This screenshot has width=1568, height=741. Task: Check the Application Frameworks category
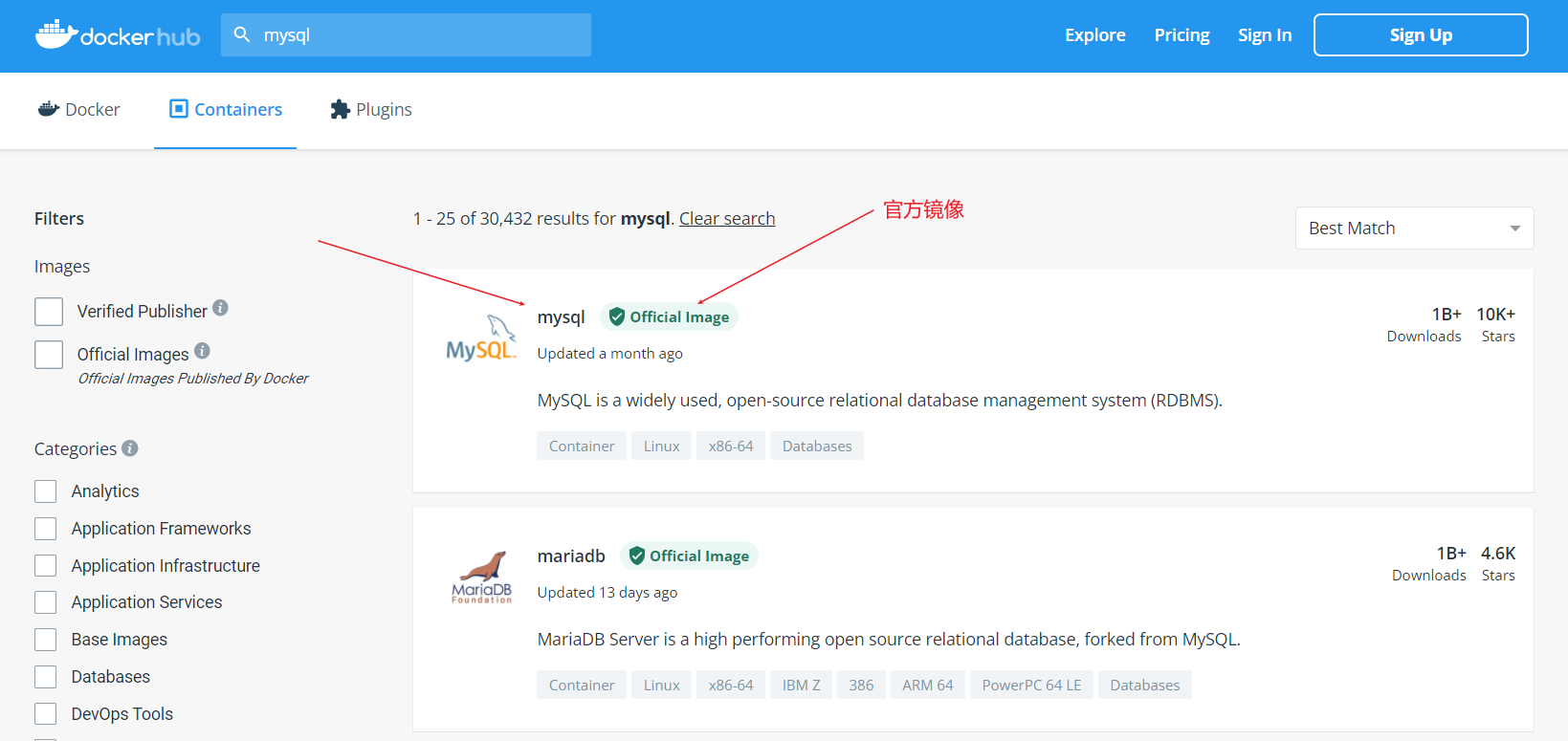(46, 529)
